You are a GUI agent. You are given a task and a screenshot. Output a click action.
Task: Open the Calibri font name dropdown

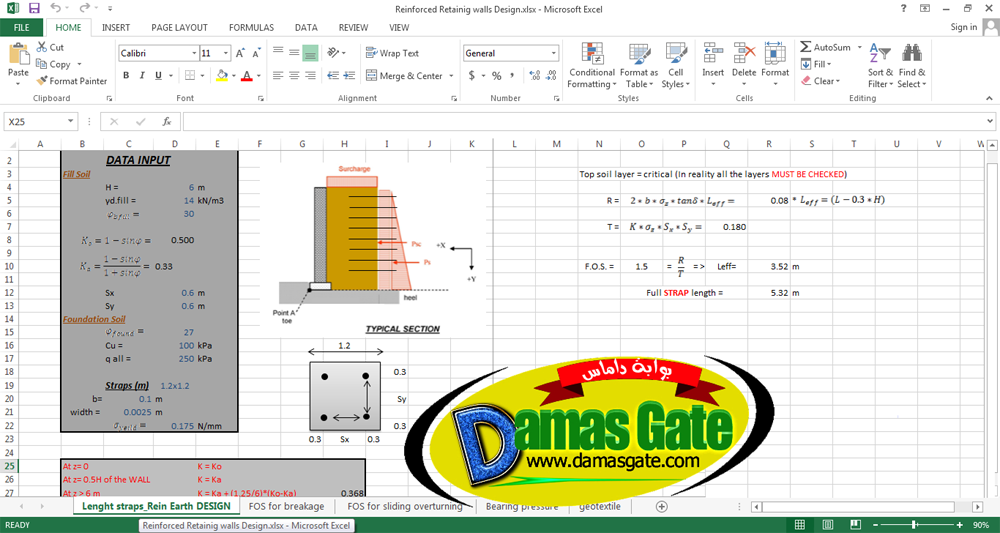tap(194, 54)
